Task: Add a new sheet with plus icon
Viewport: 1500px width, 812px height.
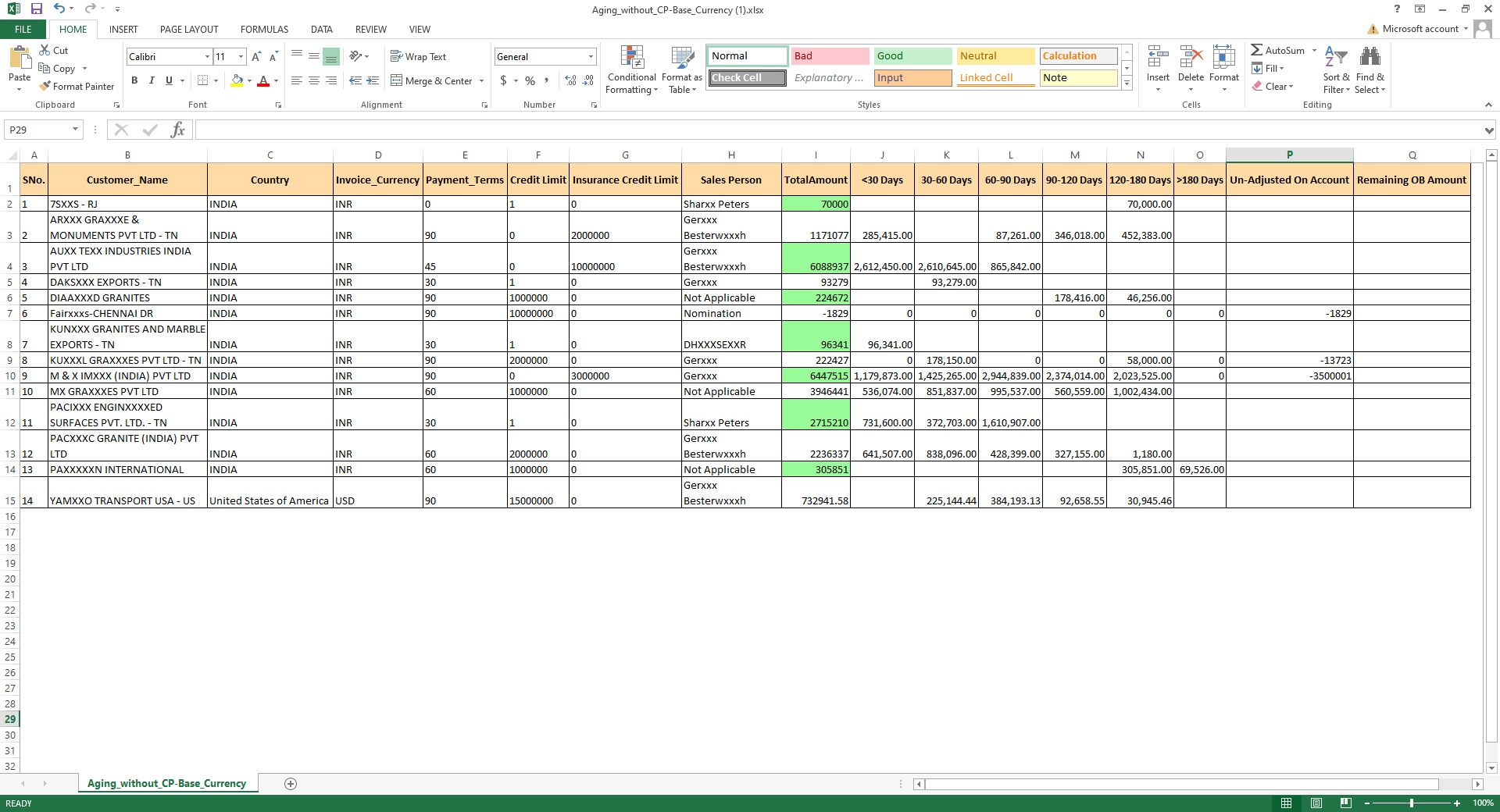Action: pos(291,784)
